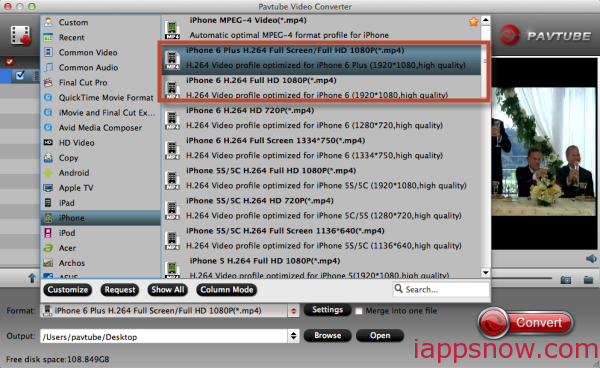
Task: Open the Settings button
Action: tap(328, 310)
